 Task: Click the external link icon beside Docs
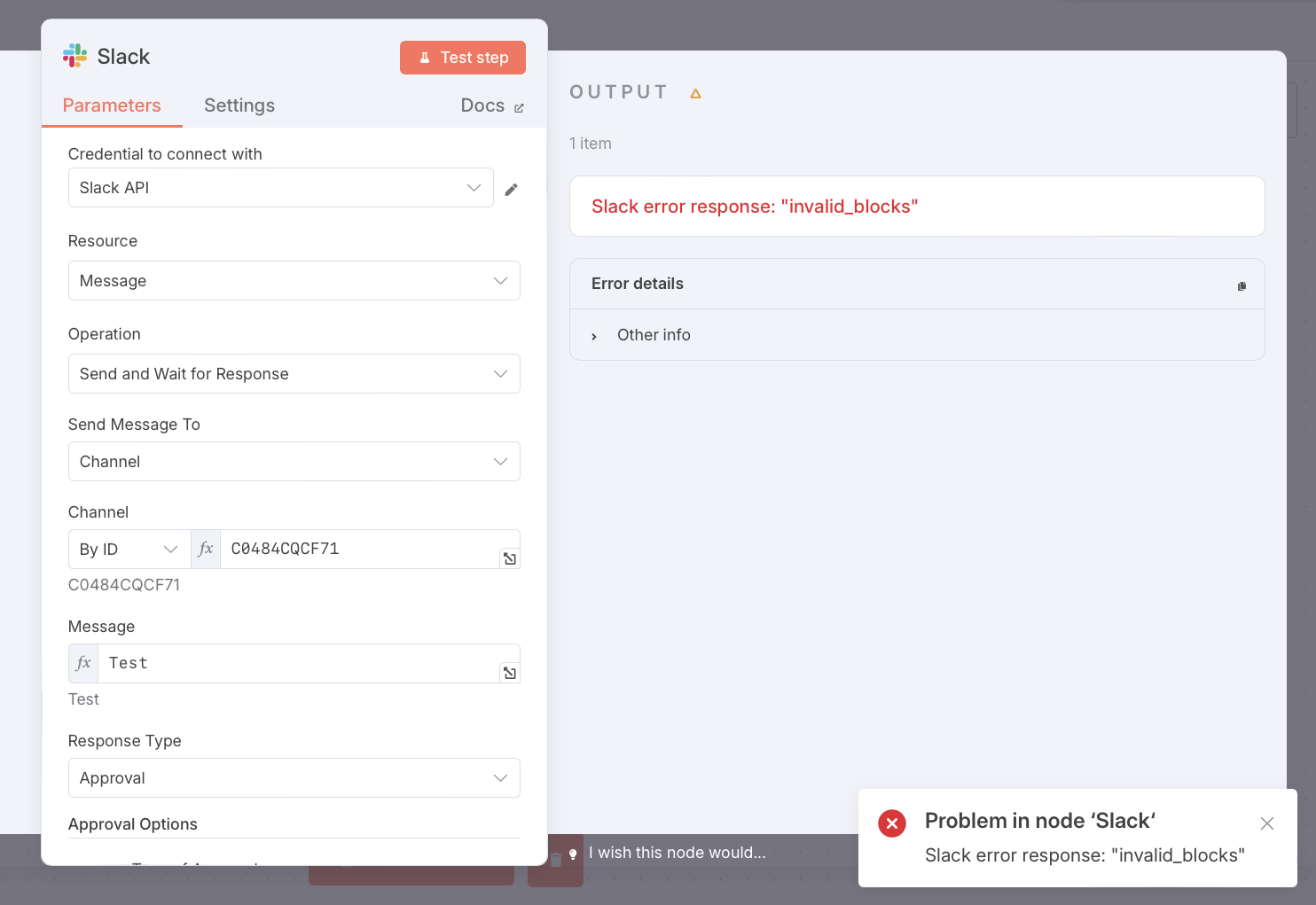tap(519, 108)
